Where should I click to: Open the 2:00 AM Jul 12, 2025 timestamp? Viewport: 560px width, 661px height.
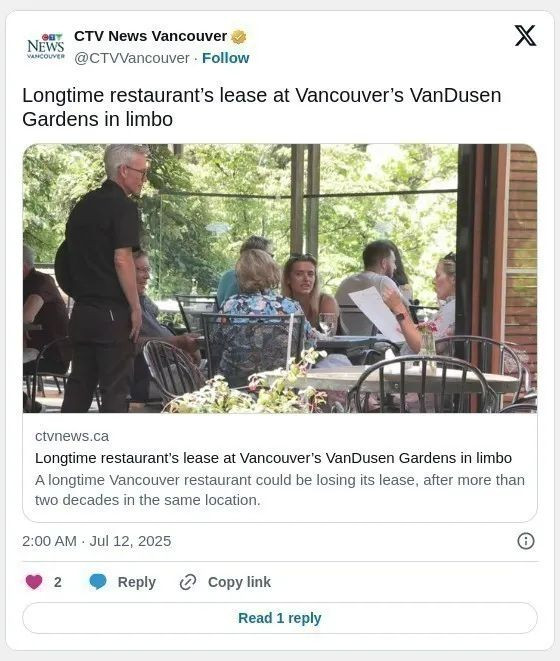coord(97,541)
